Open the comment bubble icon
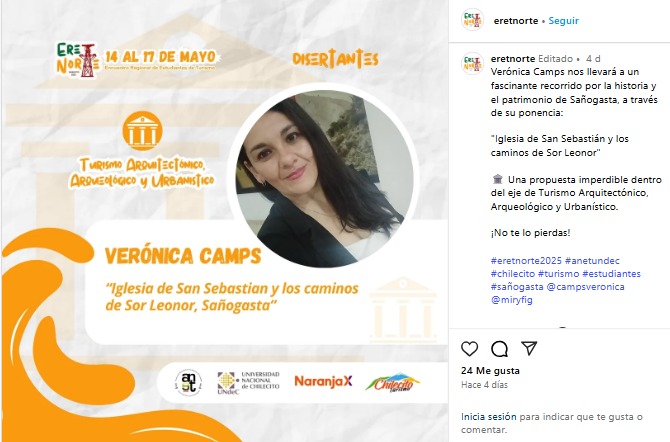The width and height of the screenshot is (670, 442). coord(500,349)
